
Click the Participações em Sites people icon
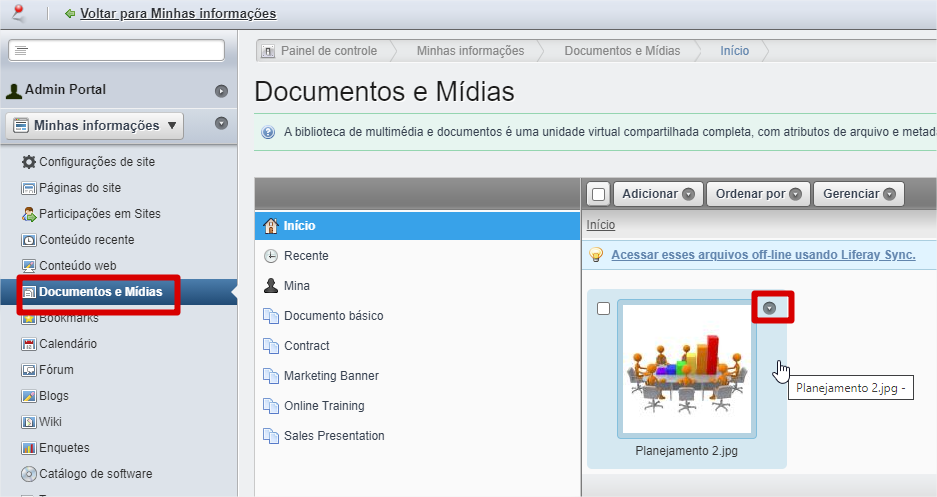pos(28,214)
